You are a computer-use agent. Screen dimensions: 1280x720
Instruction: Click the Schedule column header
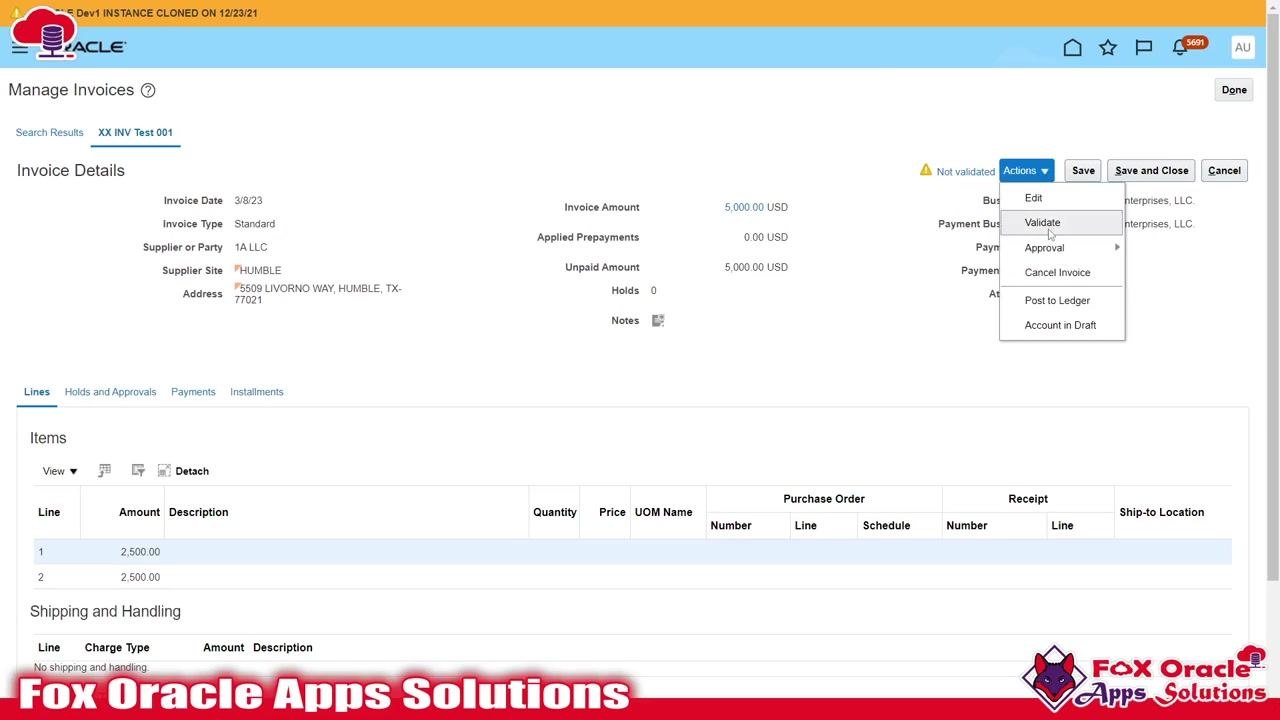(x=886, y=525)
